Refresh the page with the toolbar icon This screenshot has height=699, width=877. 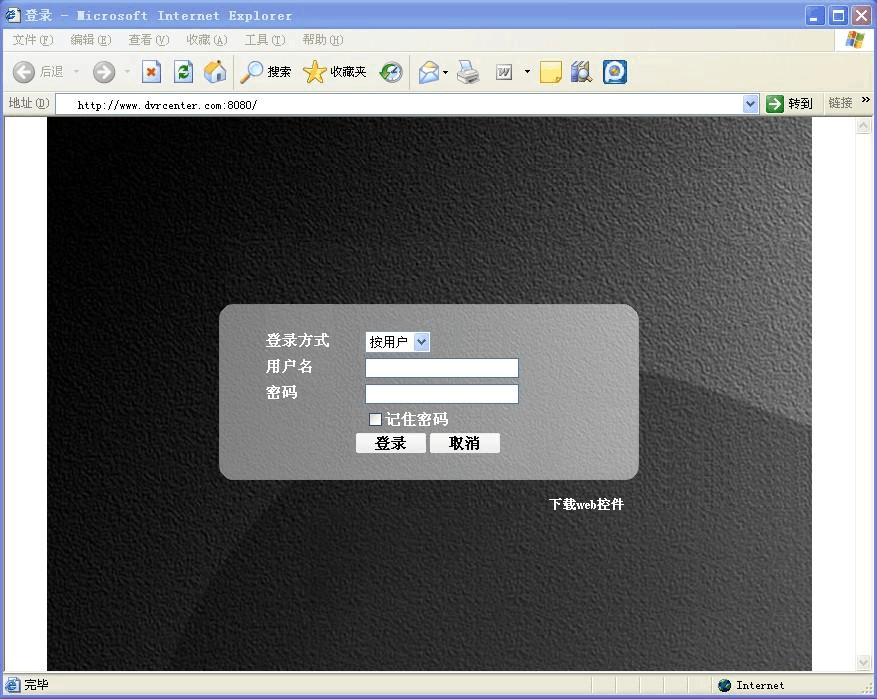pos(183,72)
